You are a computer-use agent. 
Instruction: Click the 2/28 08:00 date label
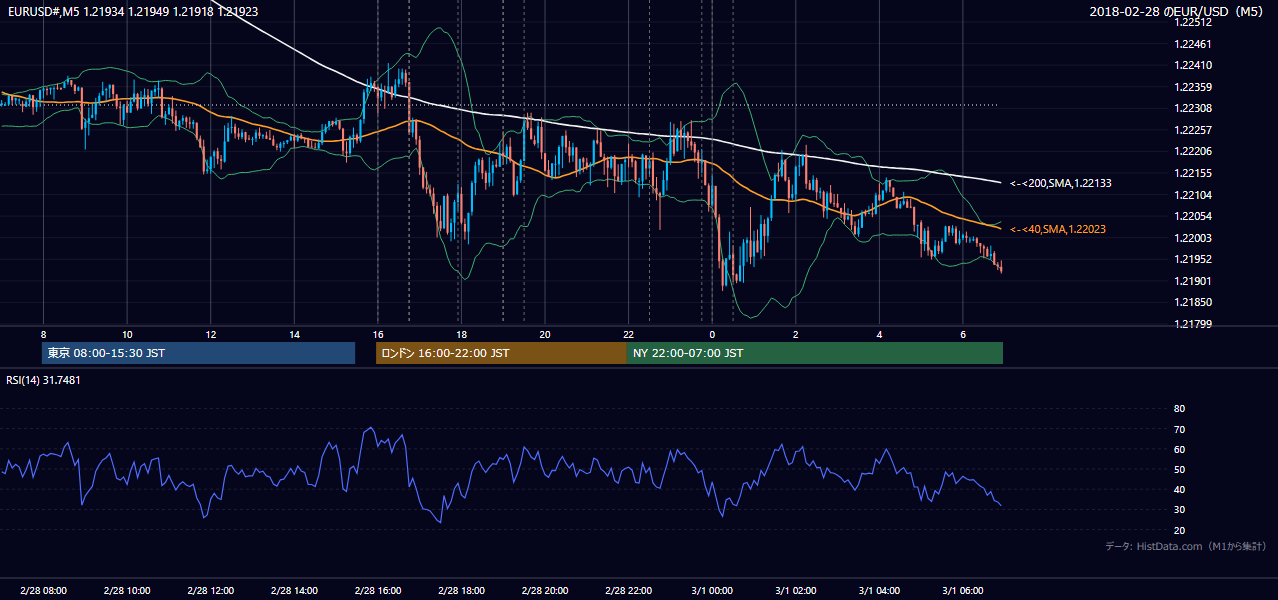click(43, 591)
